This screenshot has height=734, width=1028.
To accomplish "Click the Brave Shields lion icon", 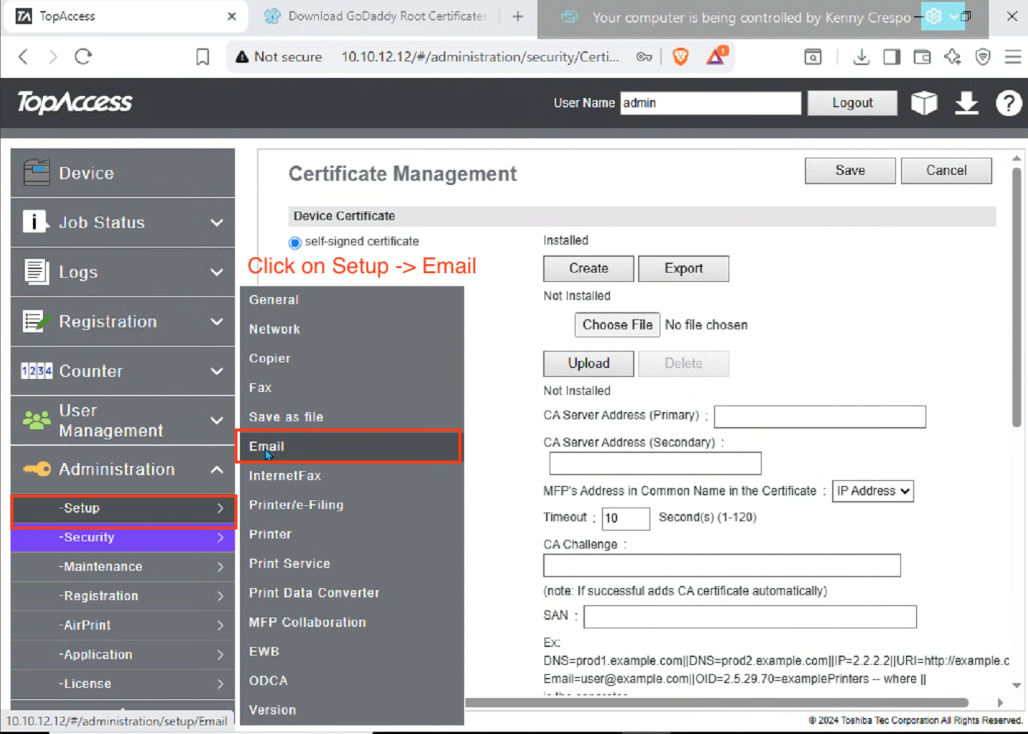I will [x=681, y=57].
